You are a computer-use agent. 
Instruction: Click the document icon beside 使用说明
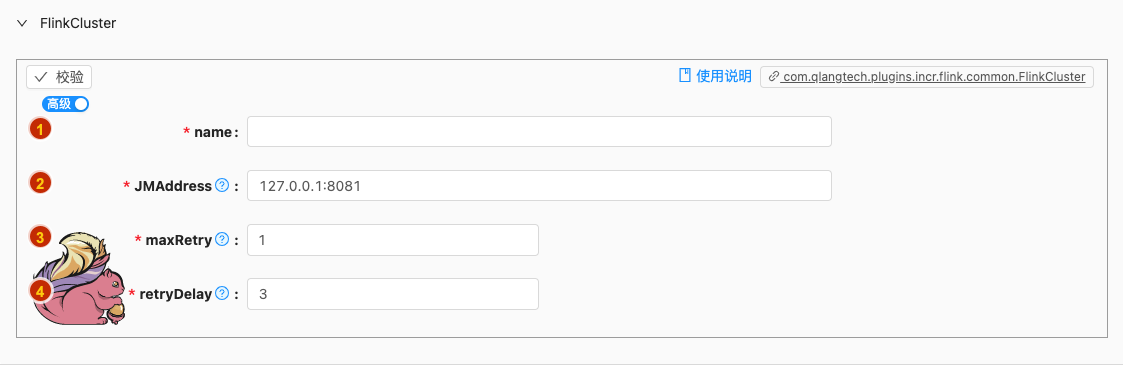[x=685, y=76]
